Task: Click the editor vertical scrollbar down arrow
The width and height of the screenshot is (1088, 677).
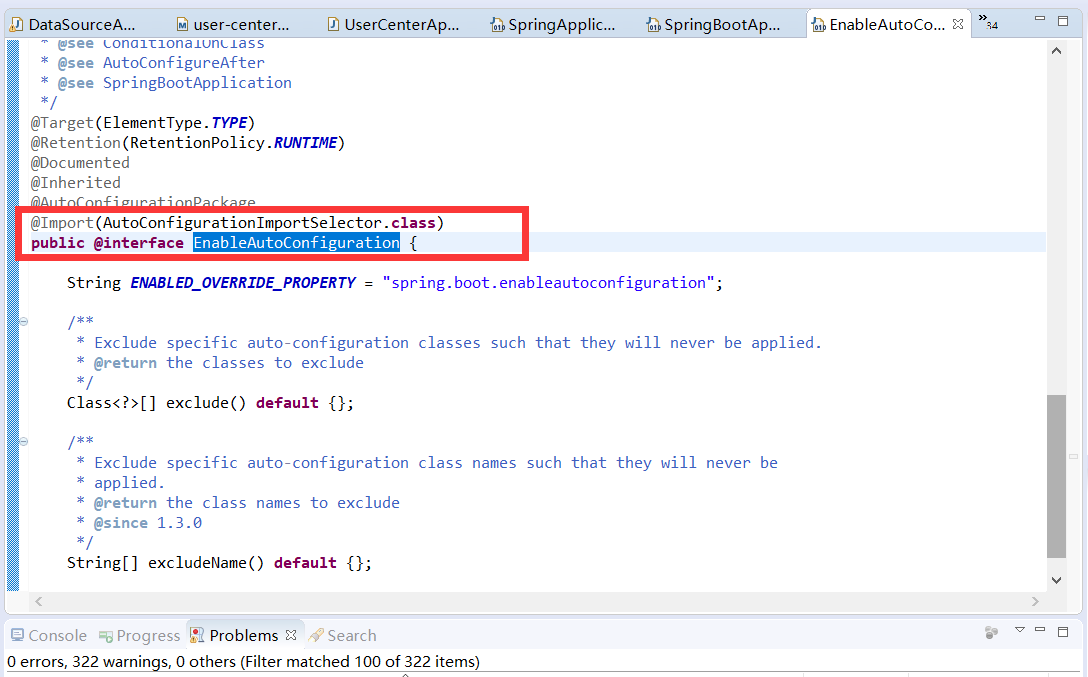Action: (x=1056, y=581)
